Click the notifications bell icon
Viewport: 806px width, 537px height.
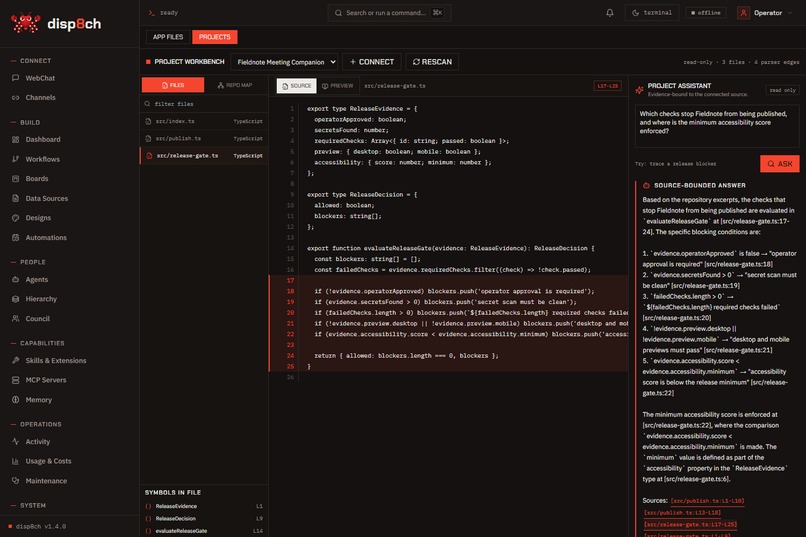610,13
